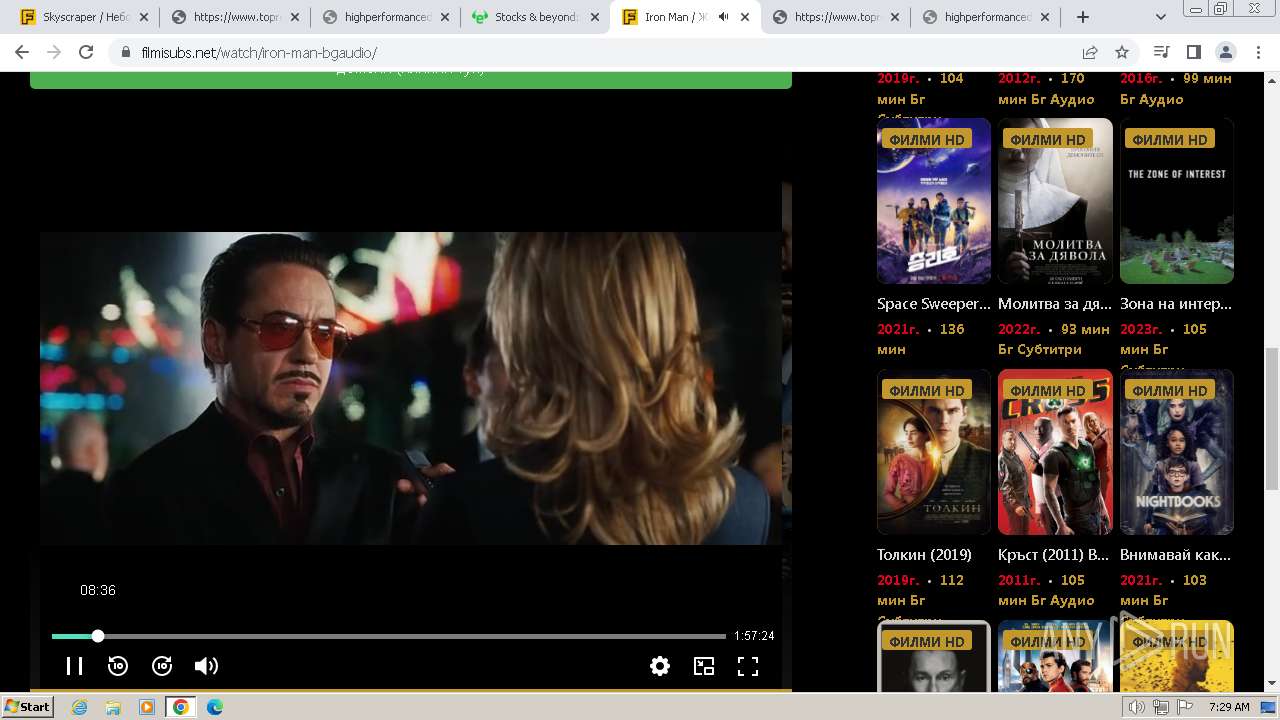Open system tray volume icon
The image size is (1280, 720).
(x=1137, y=707)
